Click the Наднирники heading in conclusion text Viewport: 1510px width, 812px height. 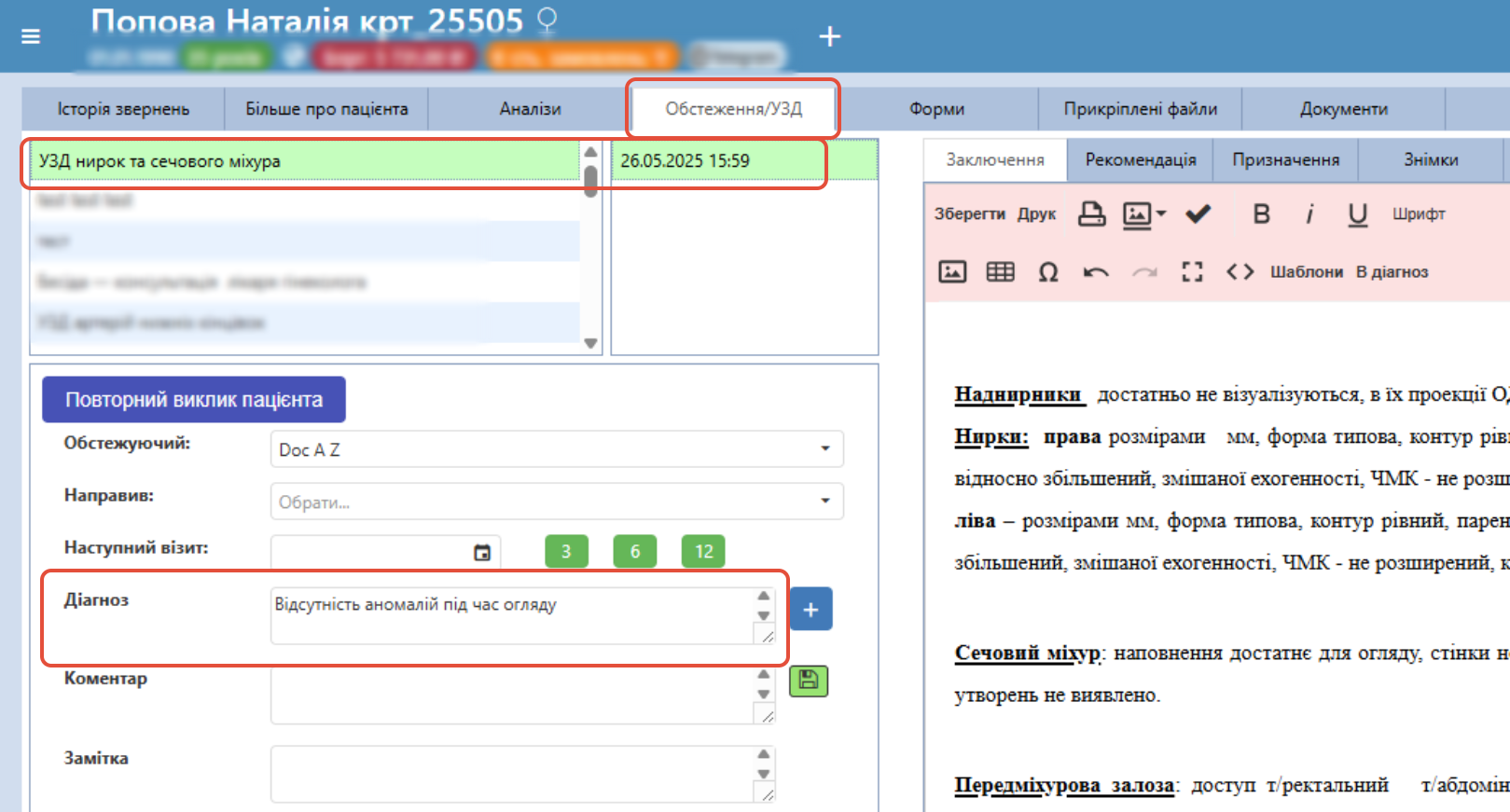pyautogui.click(x=1020, y=394)
